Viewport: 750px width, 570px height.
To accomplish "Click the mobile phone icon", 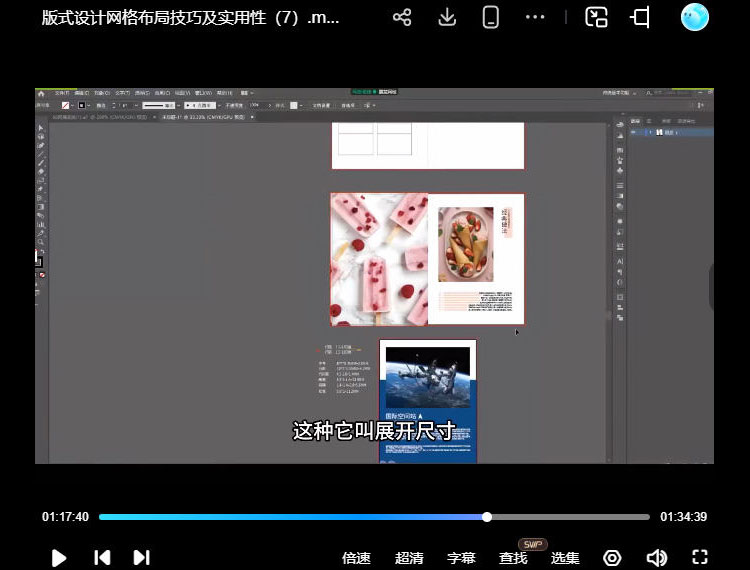I will point(491,18).
